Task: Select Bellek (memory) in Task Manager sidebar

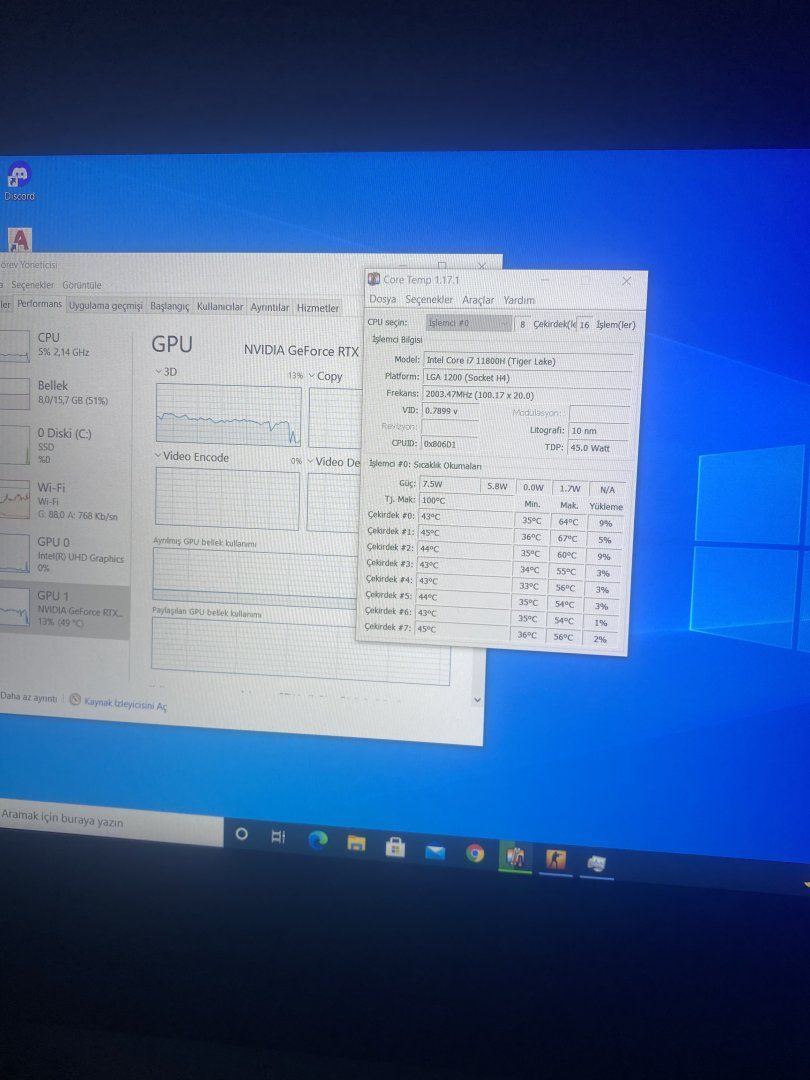Action: 65,393
